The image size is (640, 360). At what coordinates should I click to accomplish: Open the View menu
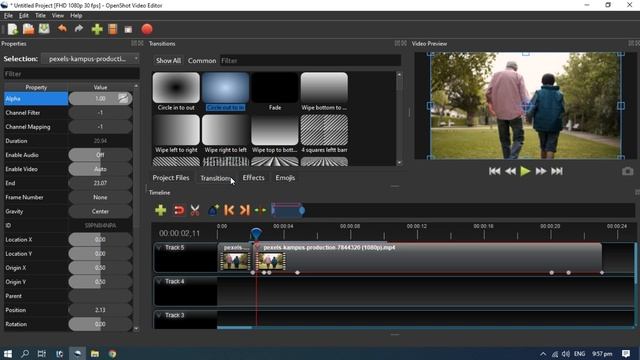tap(58, 16)
